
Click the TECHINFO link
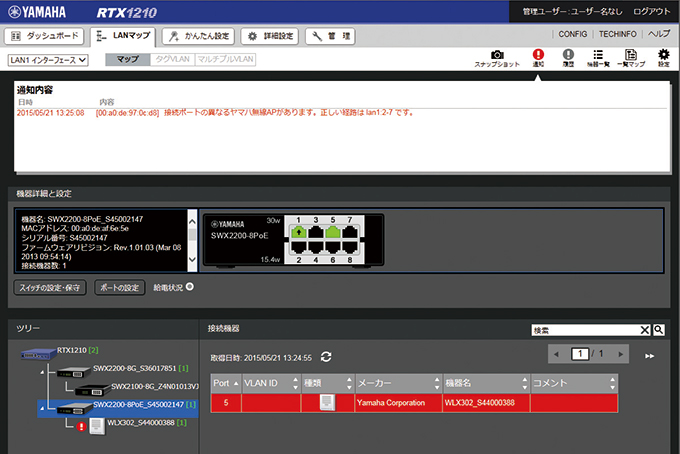618,34
